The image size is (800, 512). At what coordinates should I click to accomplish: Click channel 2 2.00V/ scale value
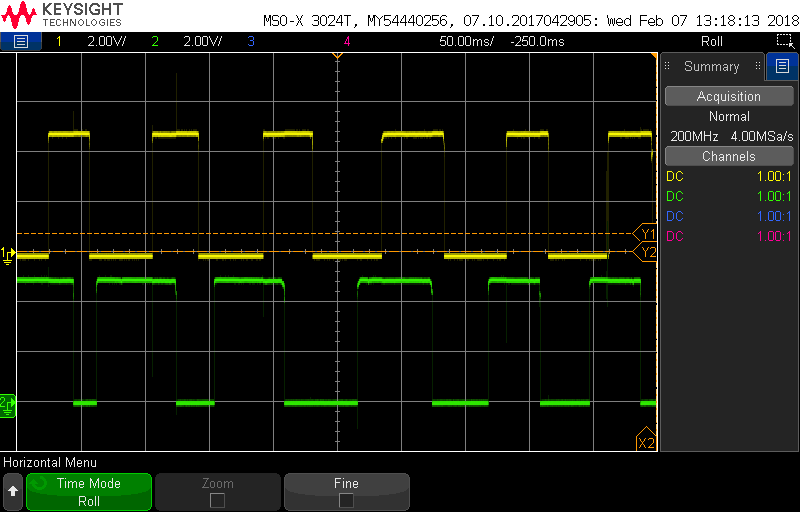(x=203, y=41)
